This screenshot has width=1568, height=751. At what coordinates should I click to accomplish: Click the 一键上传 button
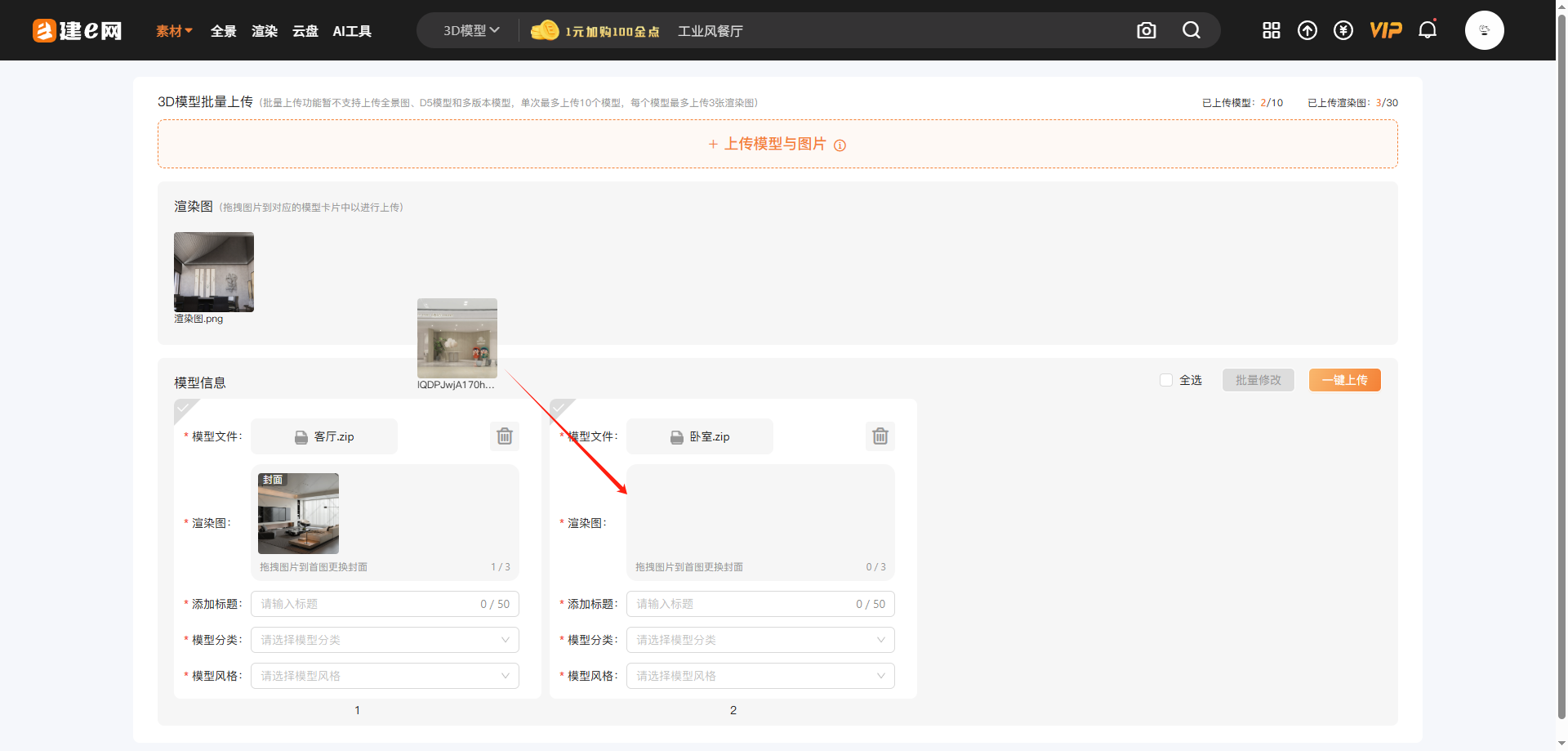click(1344, 380)
